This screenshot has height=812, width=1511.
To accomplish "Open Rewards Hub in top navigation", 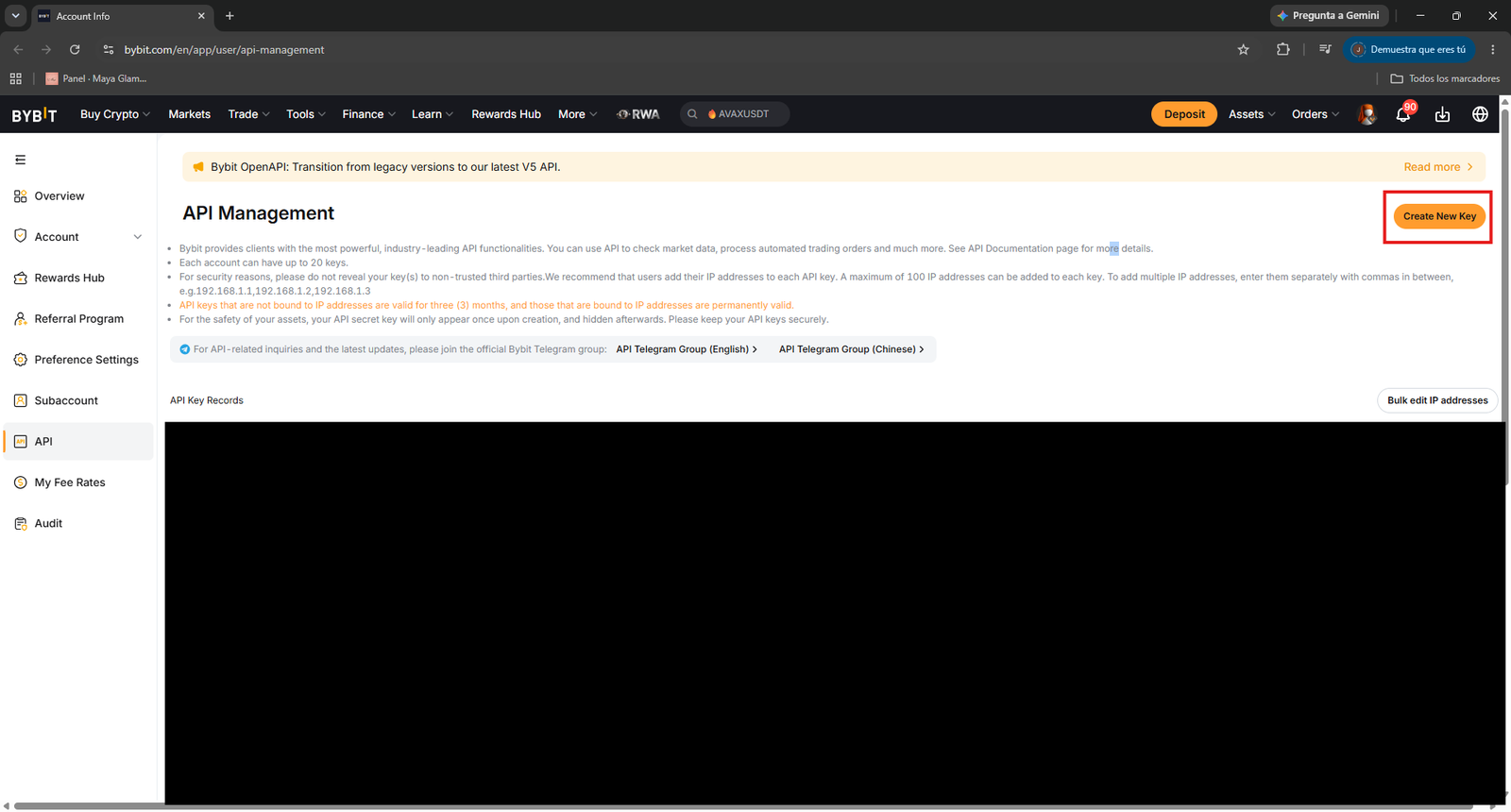I will [x=506, y=114].
